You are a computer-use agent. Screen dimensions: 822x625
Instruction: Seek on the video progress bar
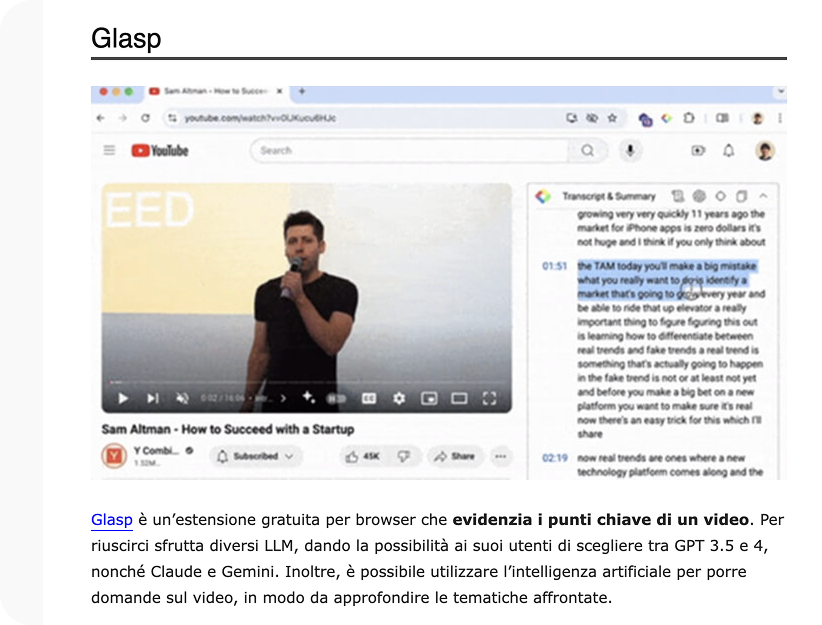(307, 382)
